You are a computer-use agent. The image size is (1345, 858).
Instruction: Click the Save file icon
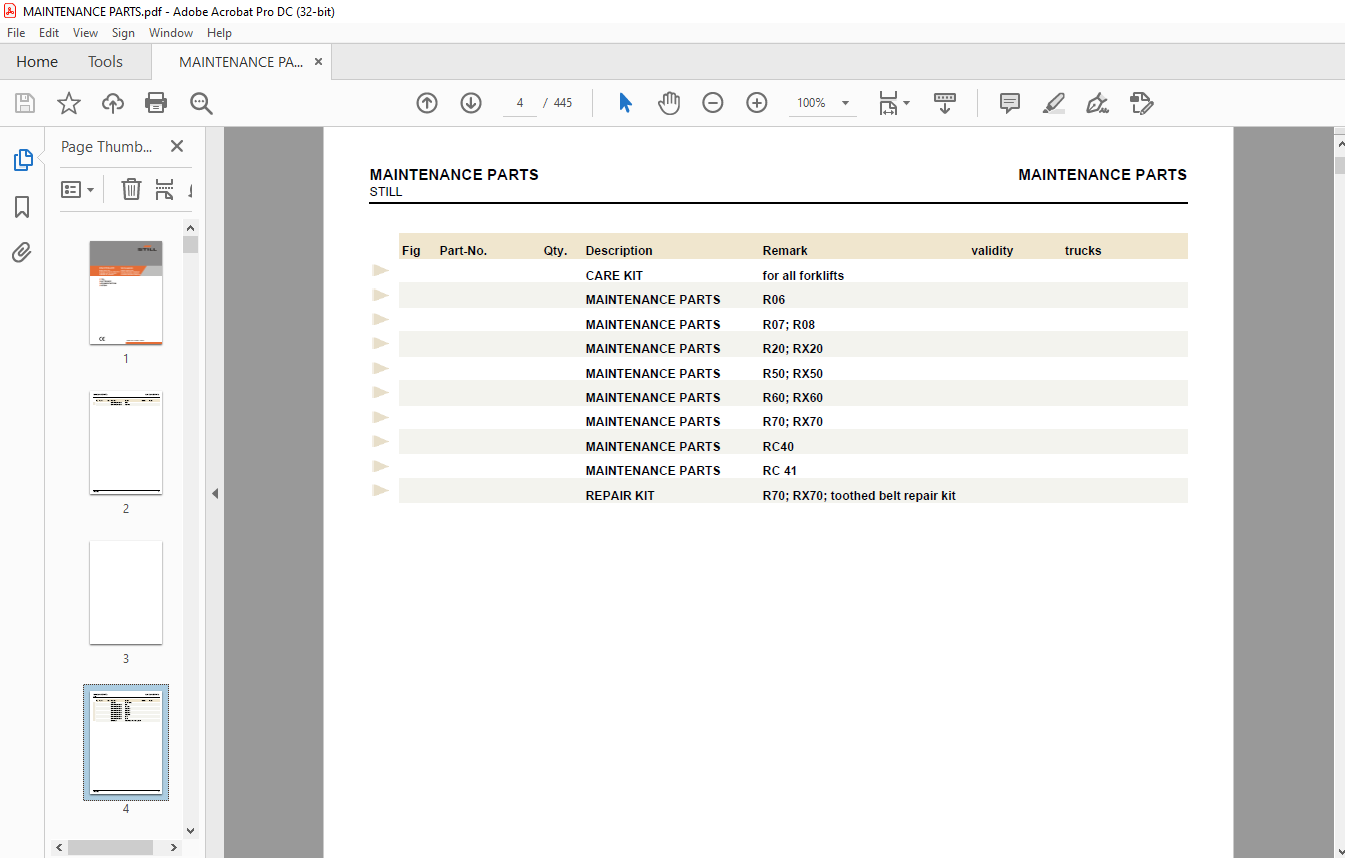(x=25, y=103)
